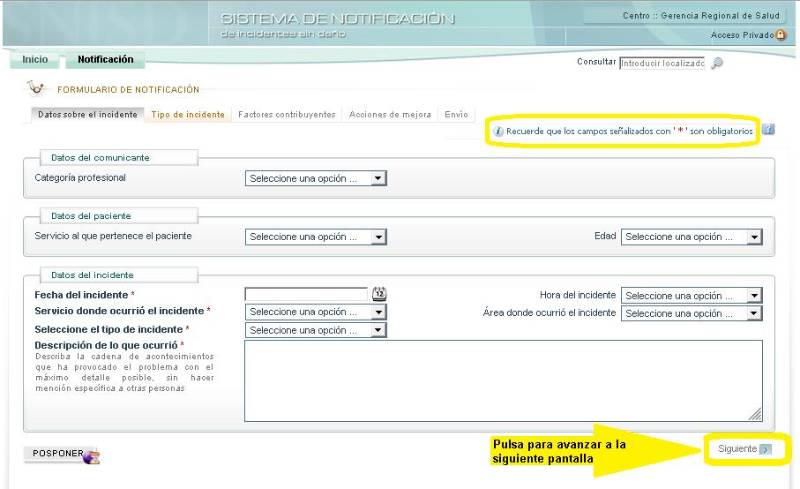
Task: Click the padlock icon next to Acceso Privado
Action: click(x=781, y=34)
